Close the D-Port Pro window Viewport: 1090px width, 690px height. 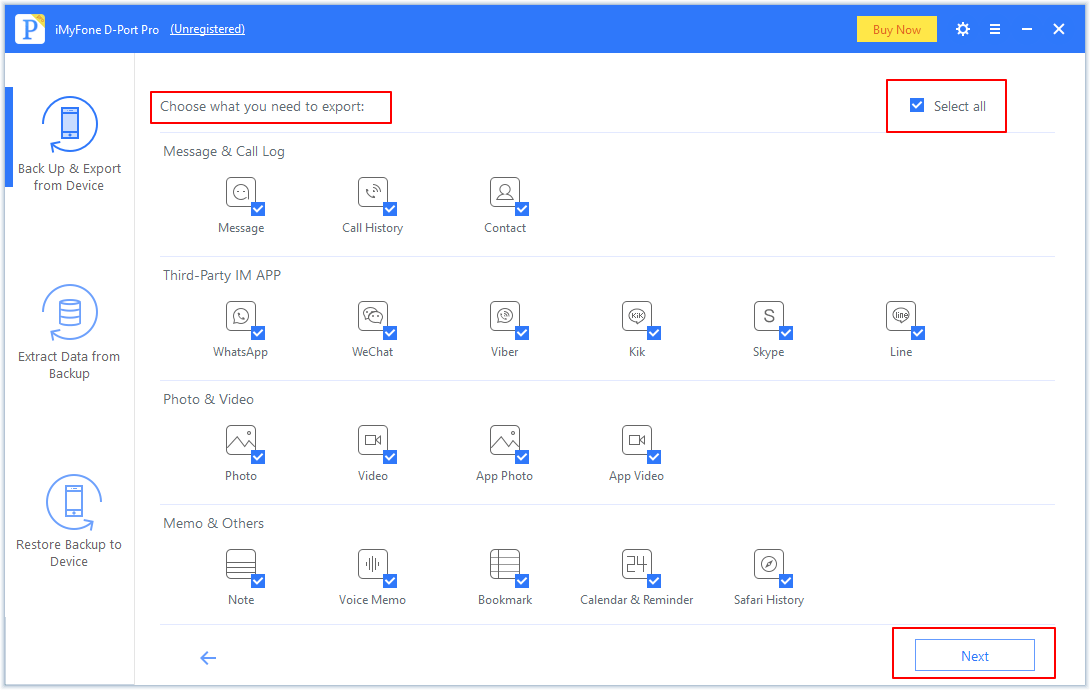1059,29
